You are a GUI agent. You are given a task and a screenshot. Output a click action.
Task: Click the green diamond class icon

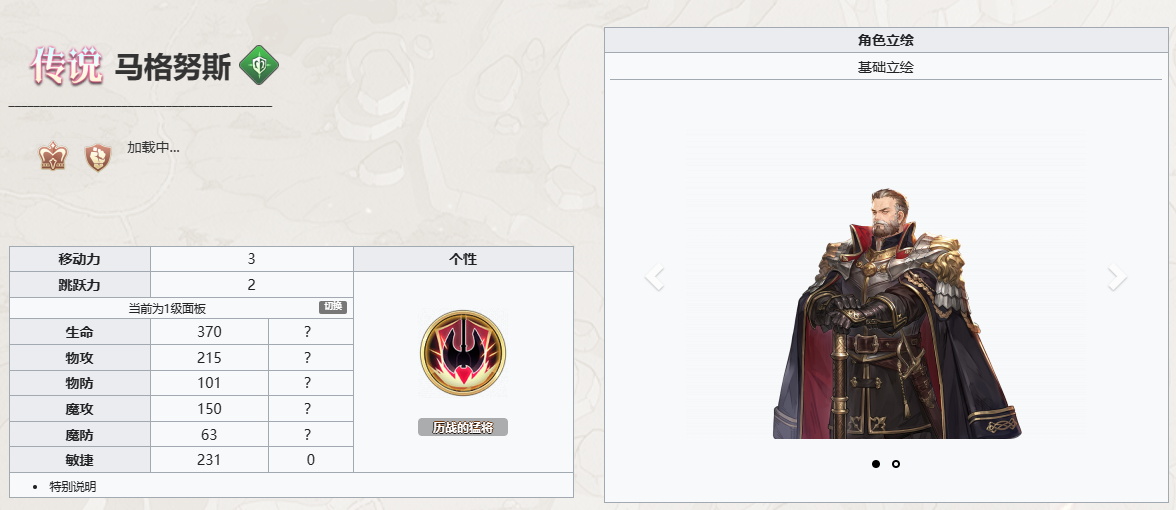coord(259,64)
